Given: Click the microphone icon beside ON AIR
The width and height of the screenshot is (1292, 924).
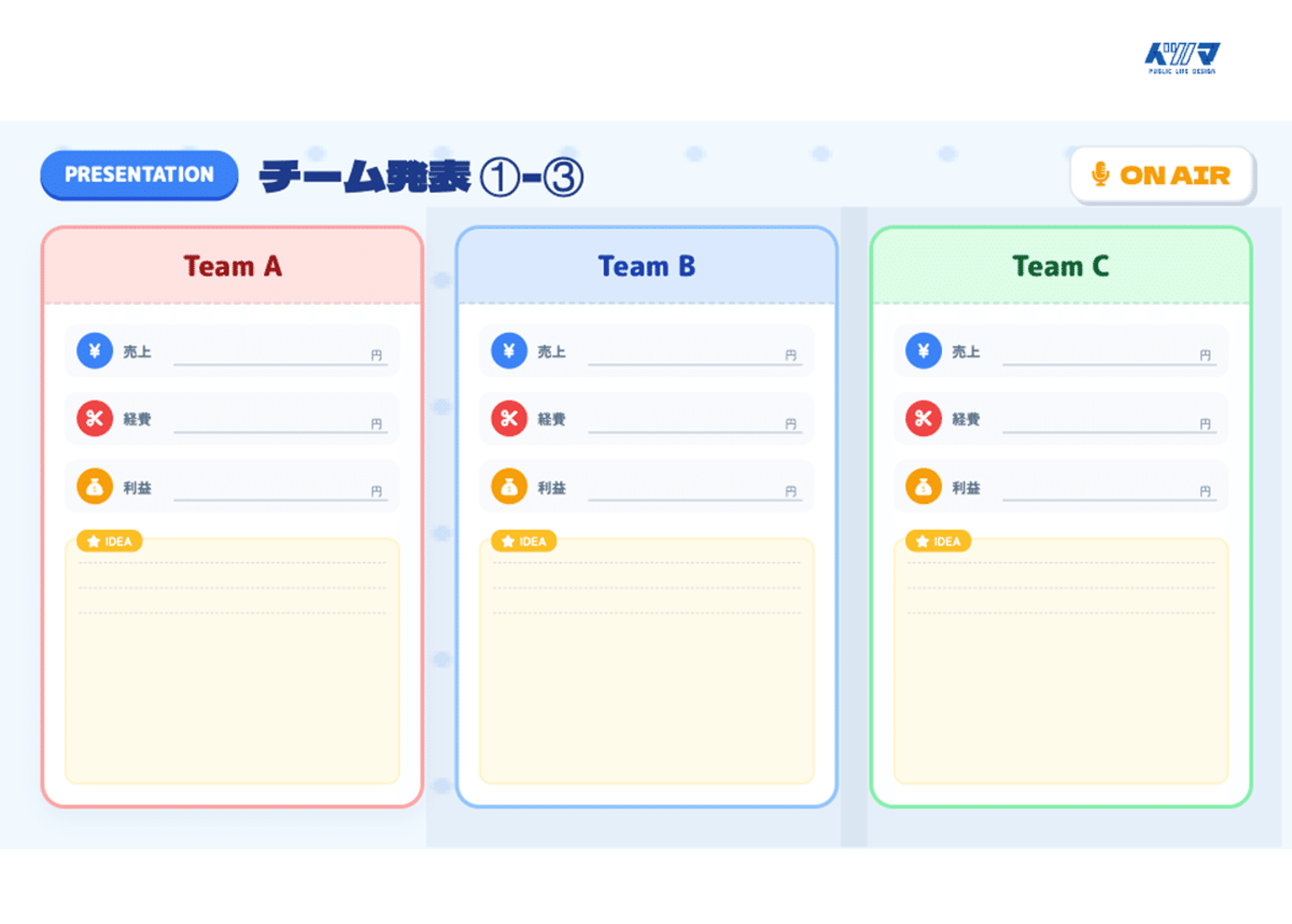Looking at the screenshot, I should click(x=1100, y=174).
